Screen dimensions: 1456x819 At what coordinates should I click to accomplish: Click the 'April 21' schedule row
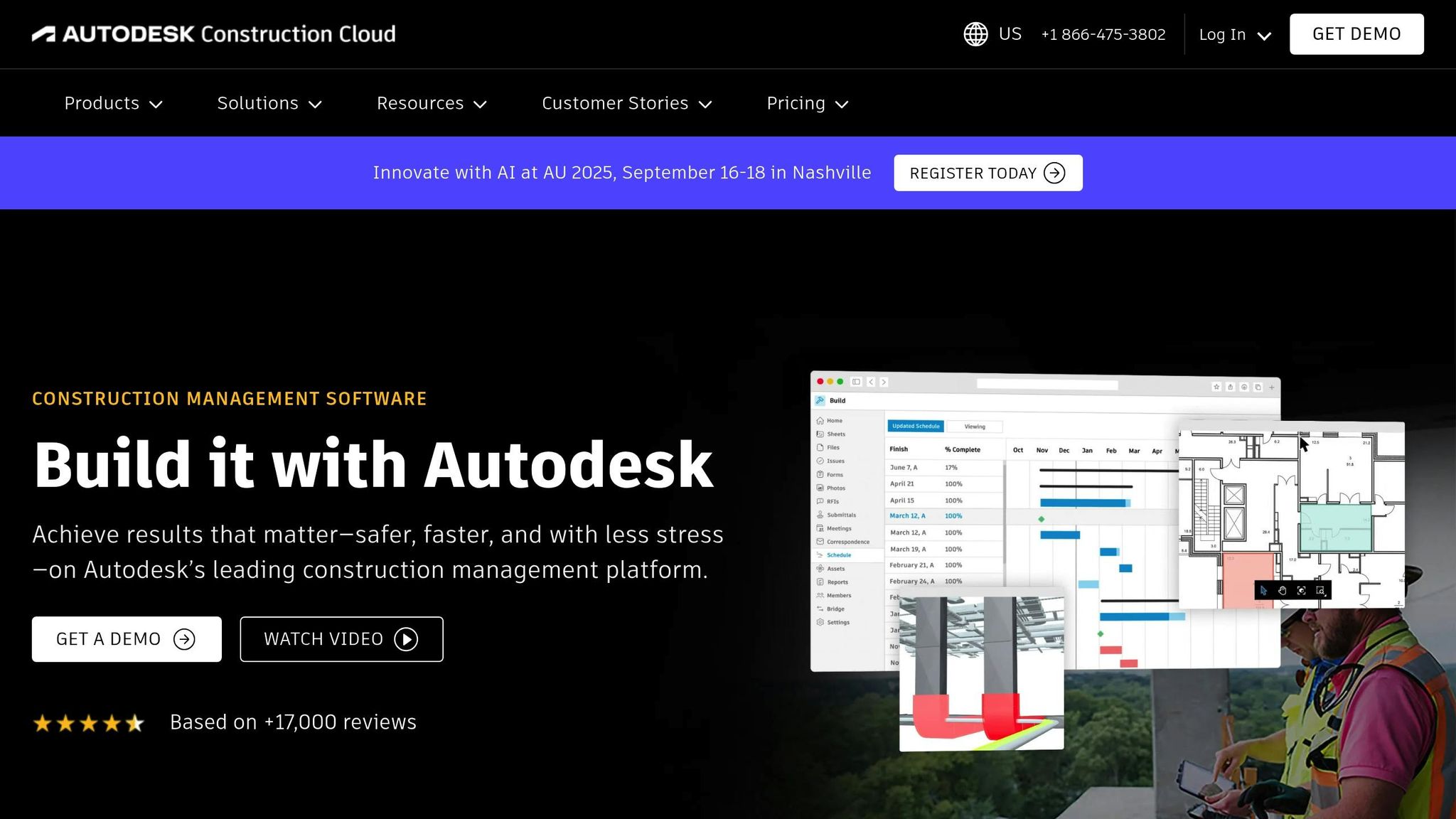(x=945, y=484)
